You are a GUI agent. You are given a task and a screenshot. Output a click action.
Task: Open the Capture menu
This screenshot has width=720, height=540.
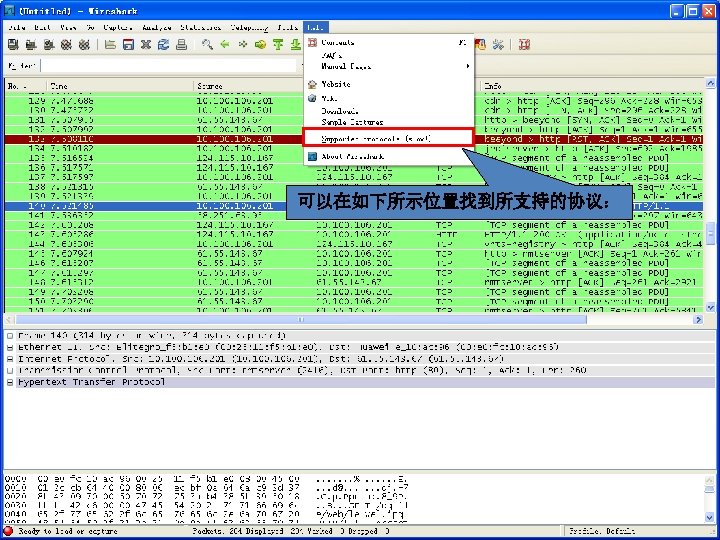tap(118, 28)
